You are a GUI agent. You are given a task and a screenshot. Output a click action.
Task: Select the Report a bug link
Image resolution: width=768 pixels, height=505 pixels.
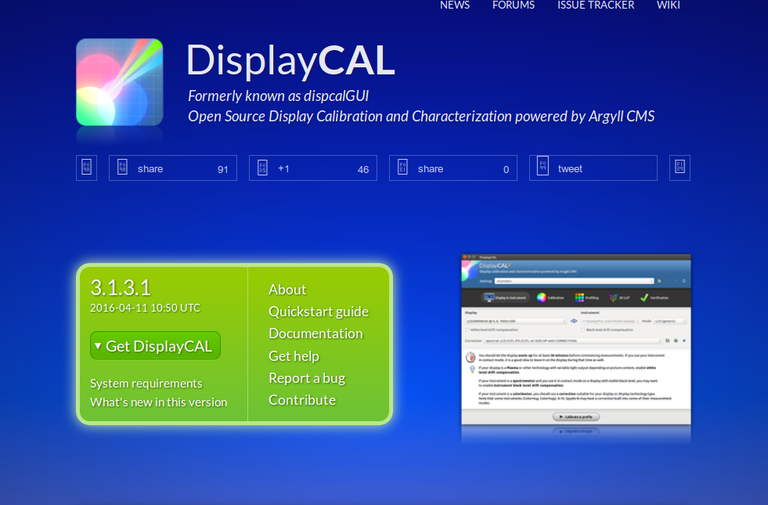[x=307, y=378]
